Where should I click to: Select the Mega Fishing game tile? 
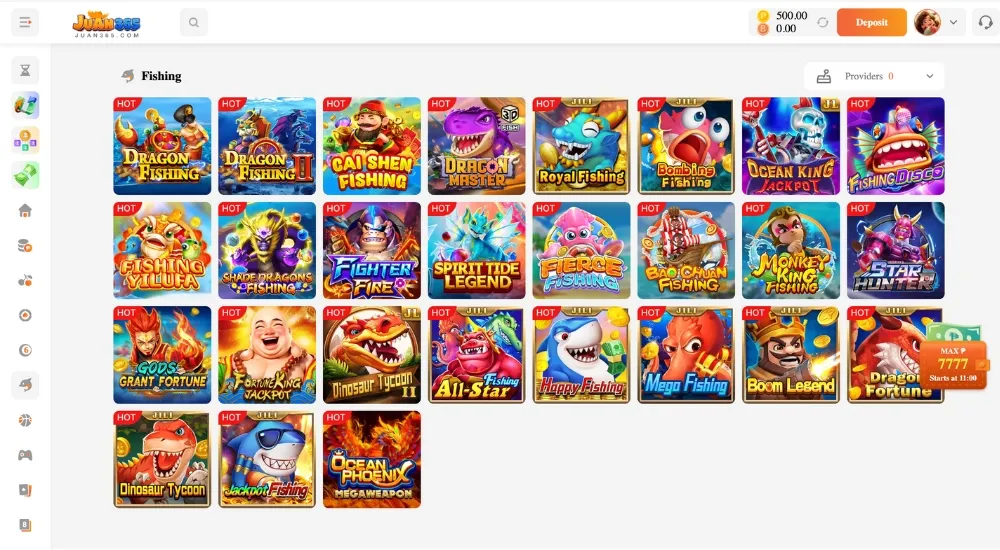point(686,355)
